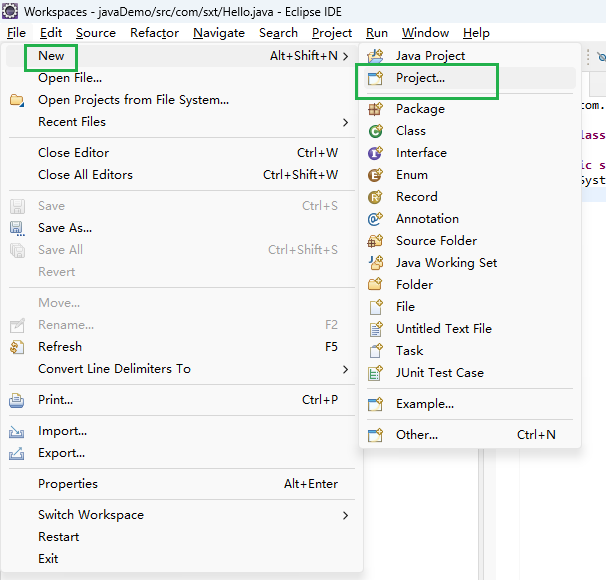
Task: Select Interface in New submenu
Action: tap(470, 153)
